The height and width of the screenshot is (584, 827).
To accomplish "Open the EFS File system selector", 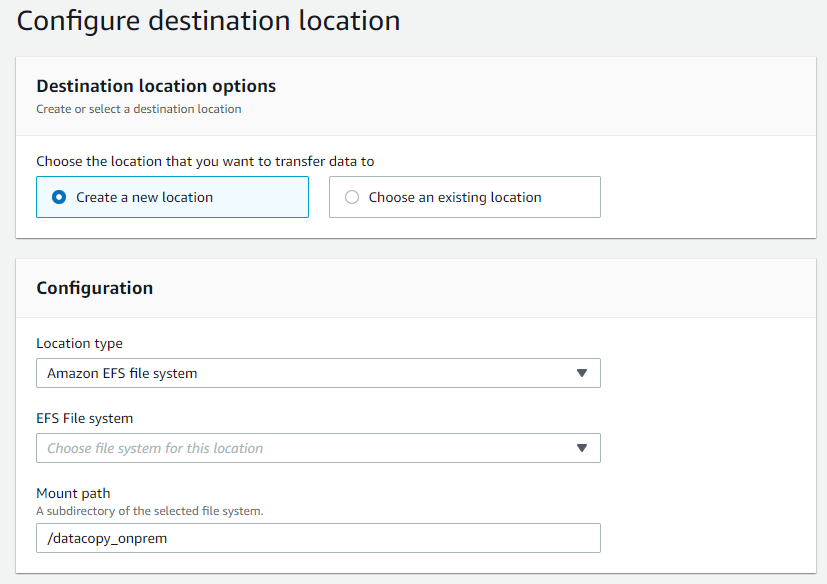I will [x=318, y=447].
